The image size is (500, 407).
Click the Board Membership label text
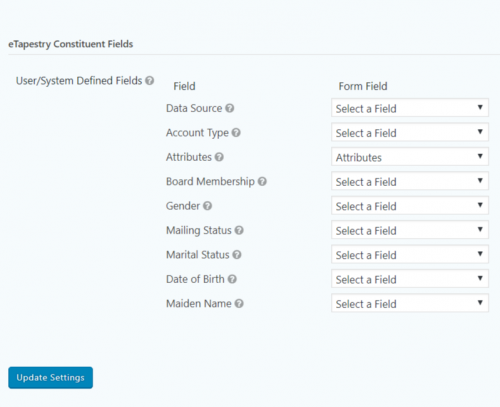(210, 182)
